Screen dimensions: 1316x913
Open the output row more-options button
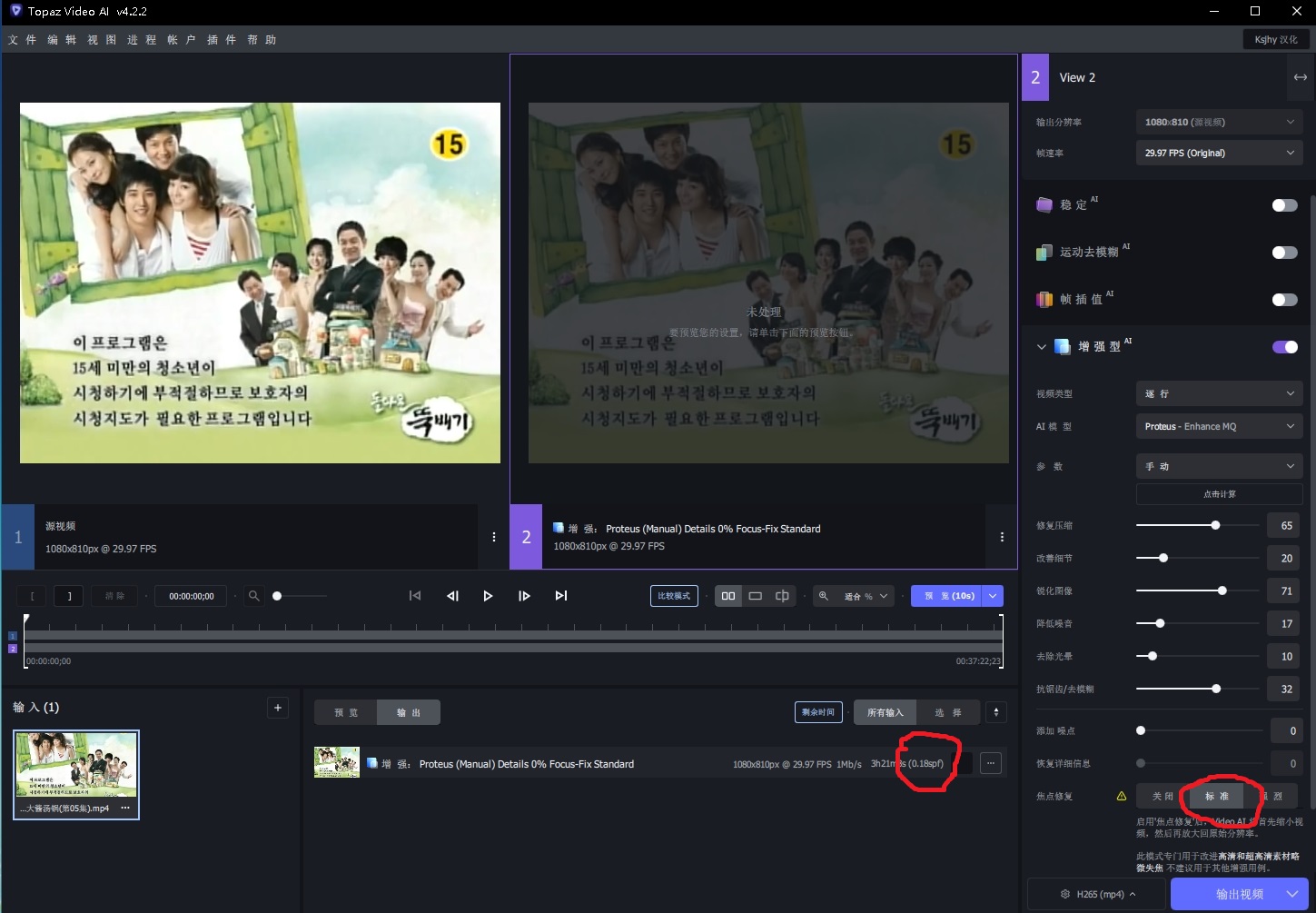tap(991, 763)
